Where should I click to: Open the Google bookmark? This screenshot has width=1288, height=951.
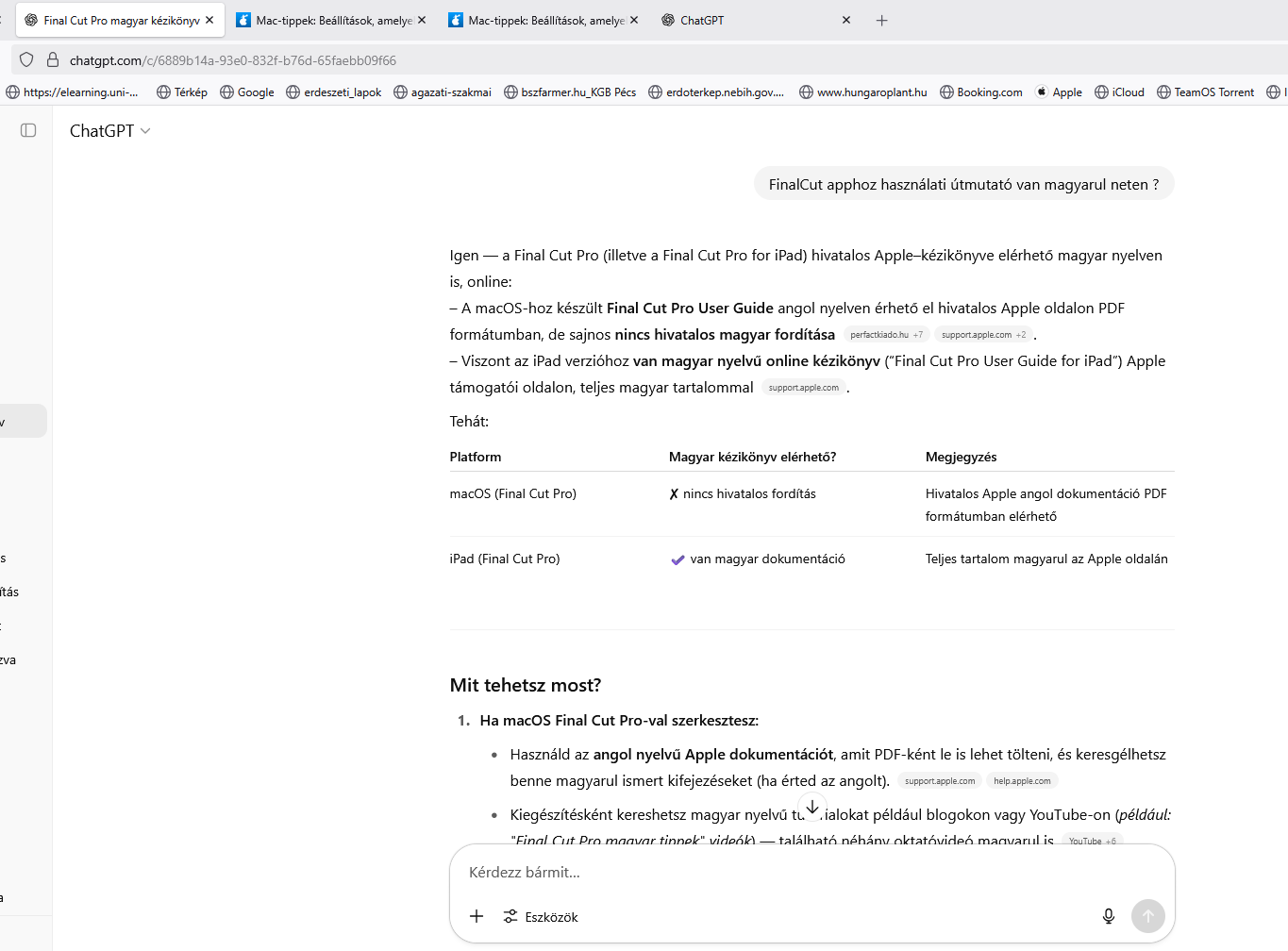(x=247, y=92)
